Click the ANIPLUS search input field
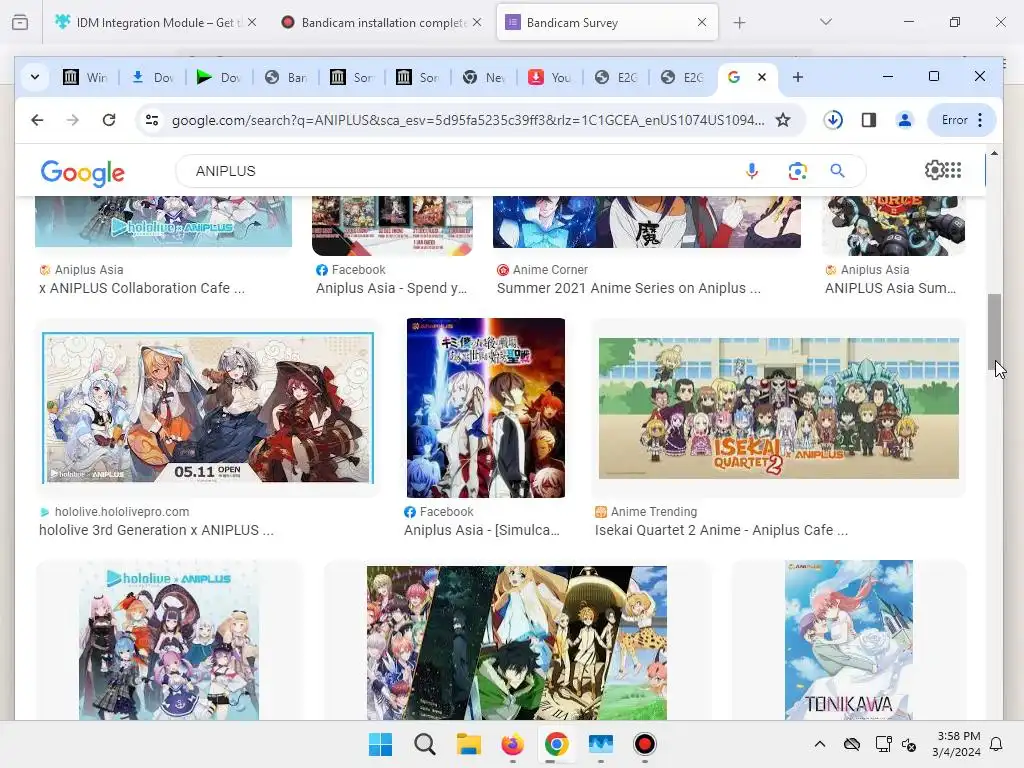Image resolution: width=1024 pixels, height=768 pixels. pyautogui.click(x=457, y=171)
